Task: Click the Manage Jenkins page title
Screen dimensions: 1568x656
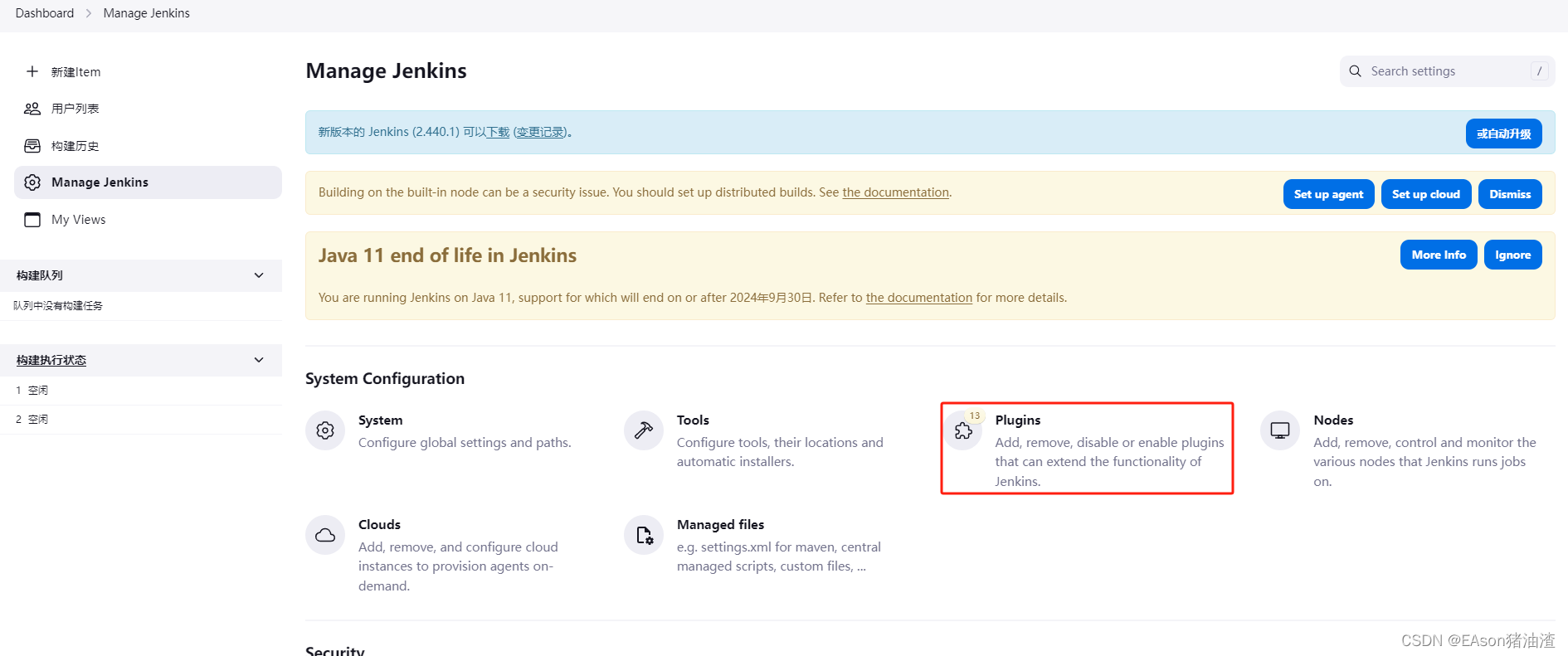Action: point(386,71)
